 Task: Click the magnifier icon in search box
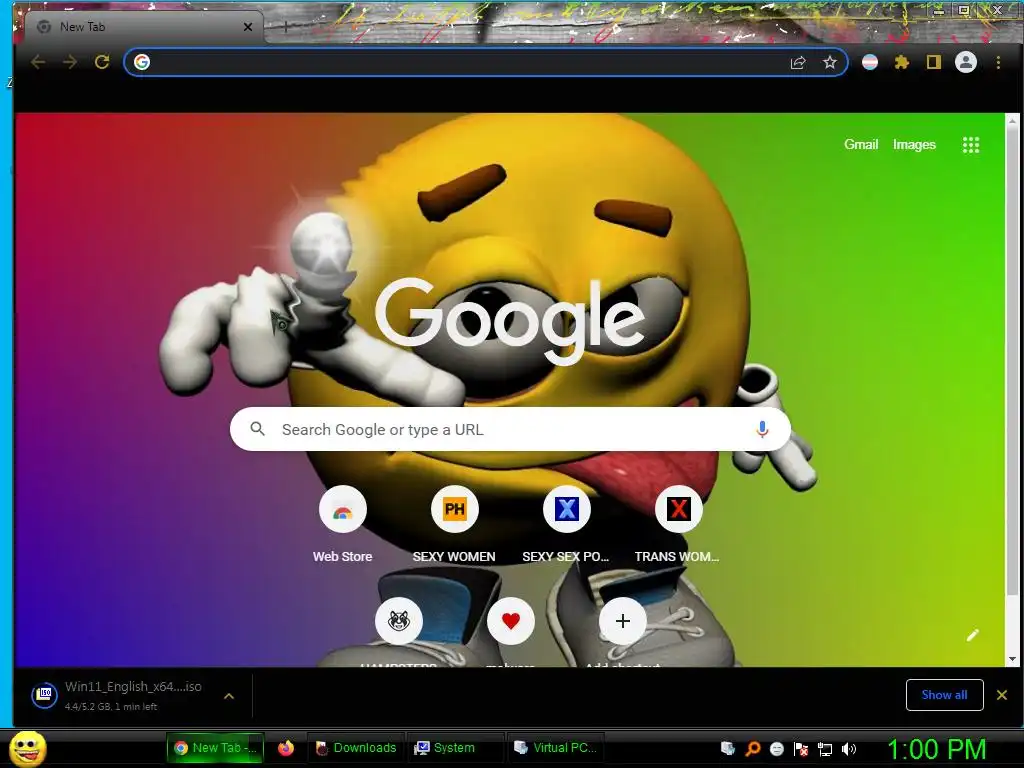(x=258, y=429)
